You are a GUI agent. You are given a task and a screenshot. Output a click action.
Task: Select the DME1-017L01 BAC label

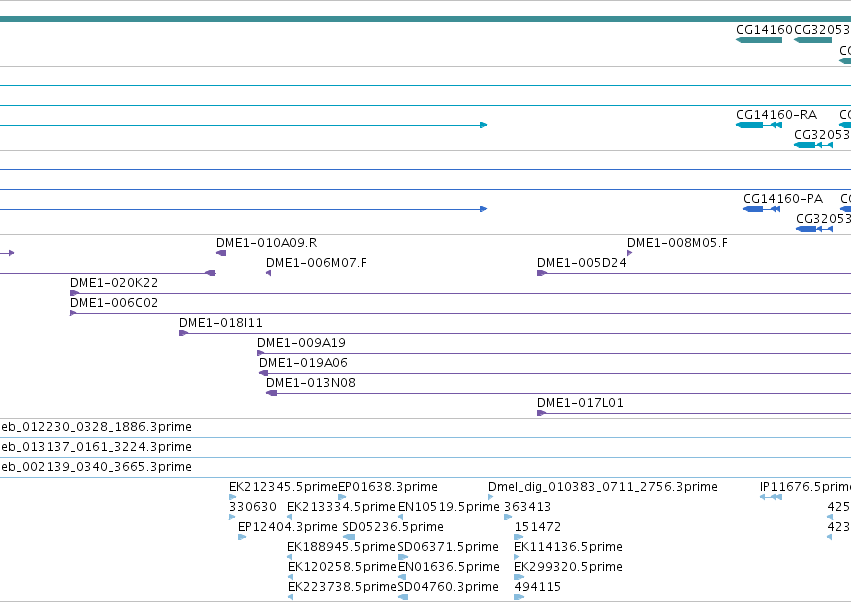tap(580, 403)
